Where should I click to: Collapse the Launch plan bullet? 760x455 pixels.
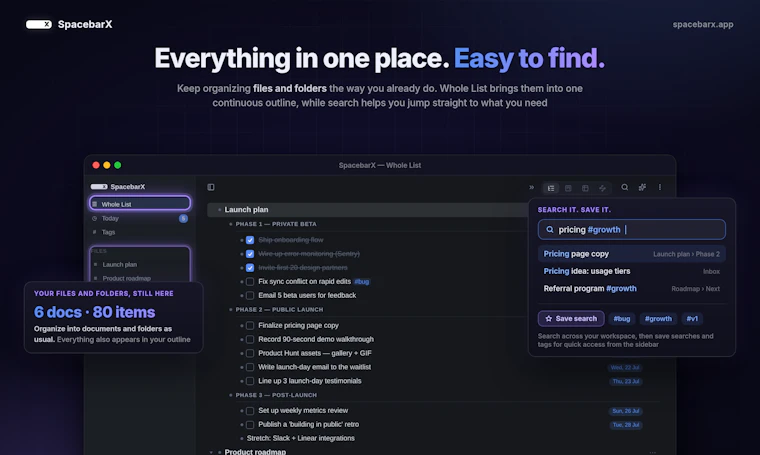pyautogui.click(x=220, y=210)
